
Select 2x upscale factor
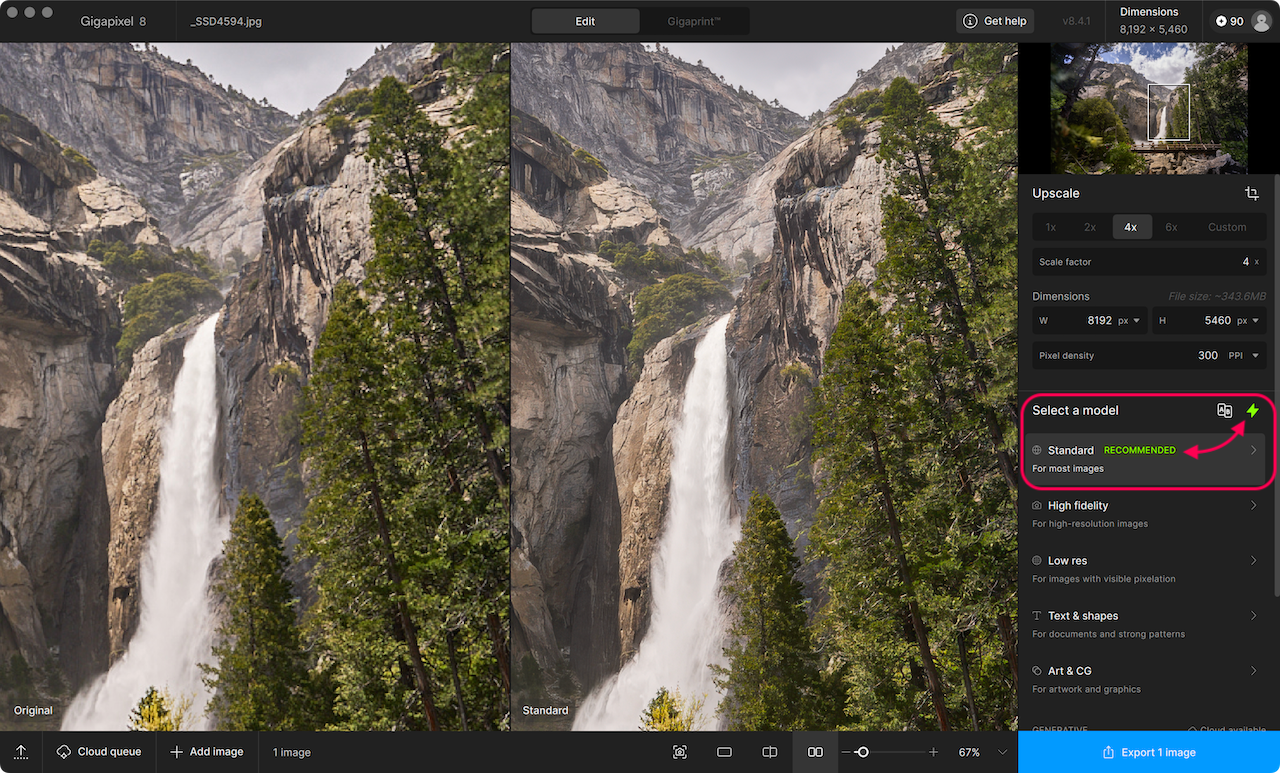pos(1090,227)
